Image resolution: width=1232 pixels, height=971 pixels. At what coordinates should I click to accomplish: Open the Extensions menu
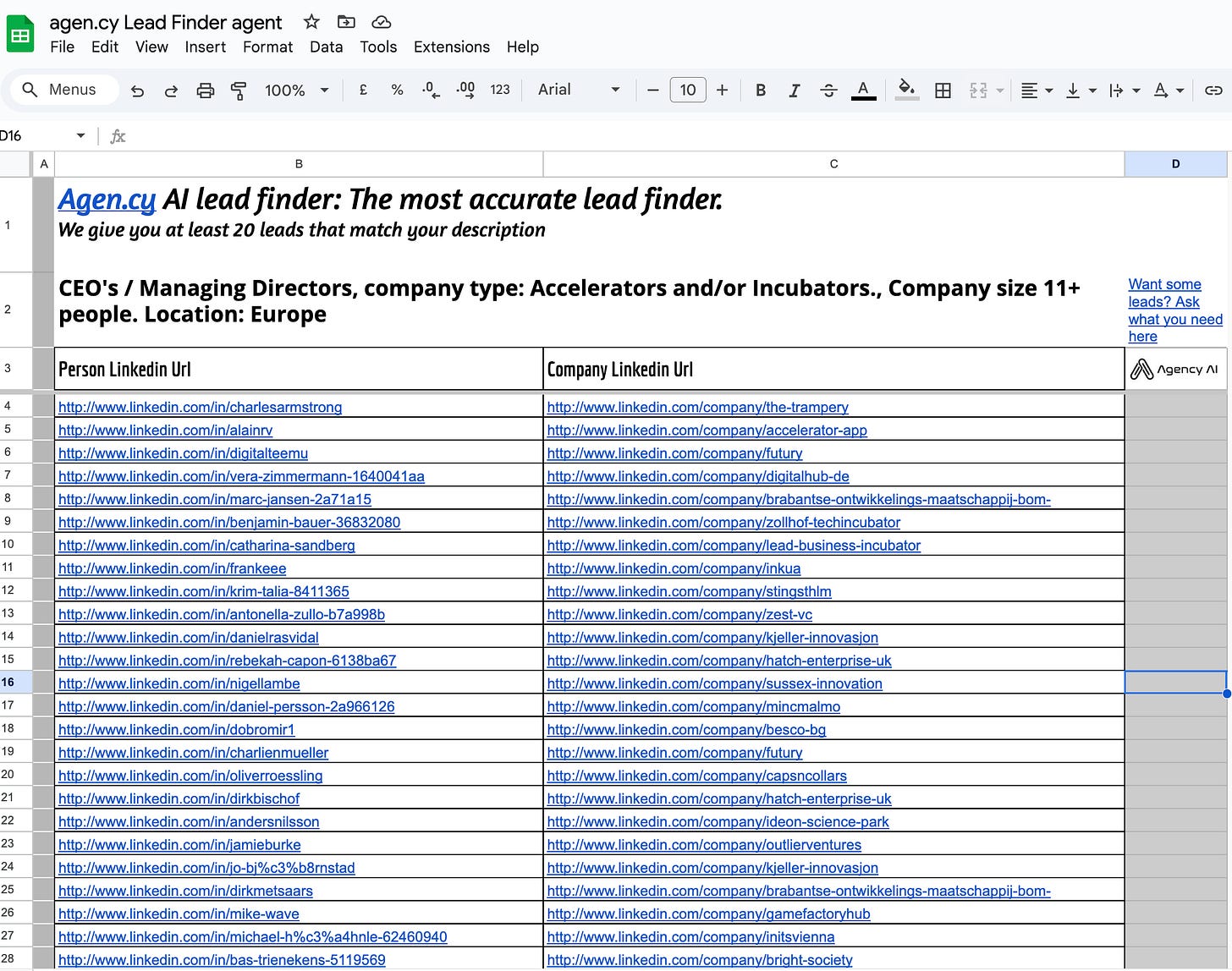tap(452, 47)
